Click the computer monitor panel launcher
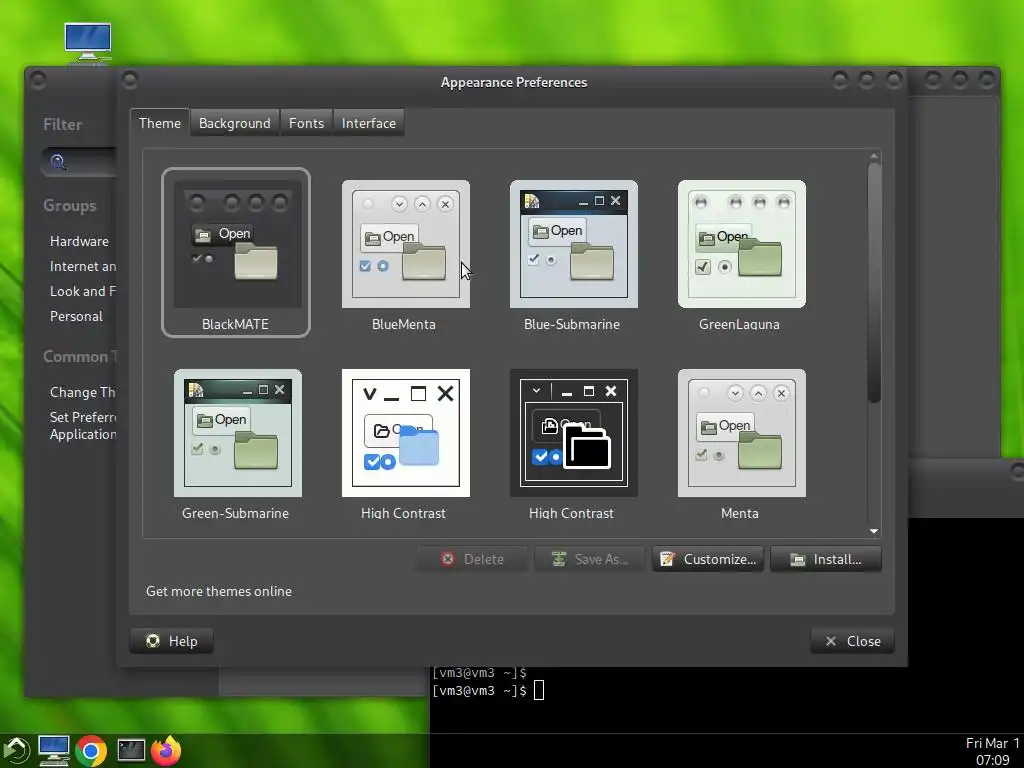1024x768 pixels. click(x=54, y=750)
